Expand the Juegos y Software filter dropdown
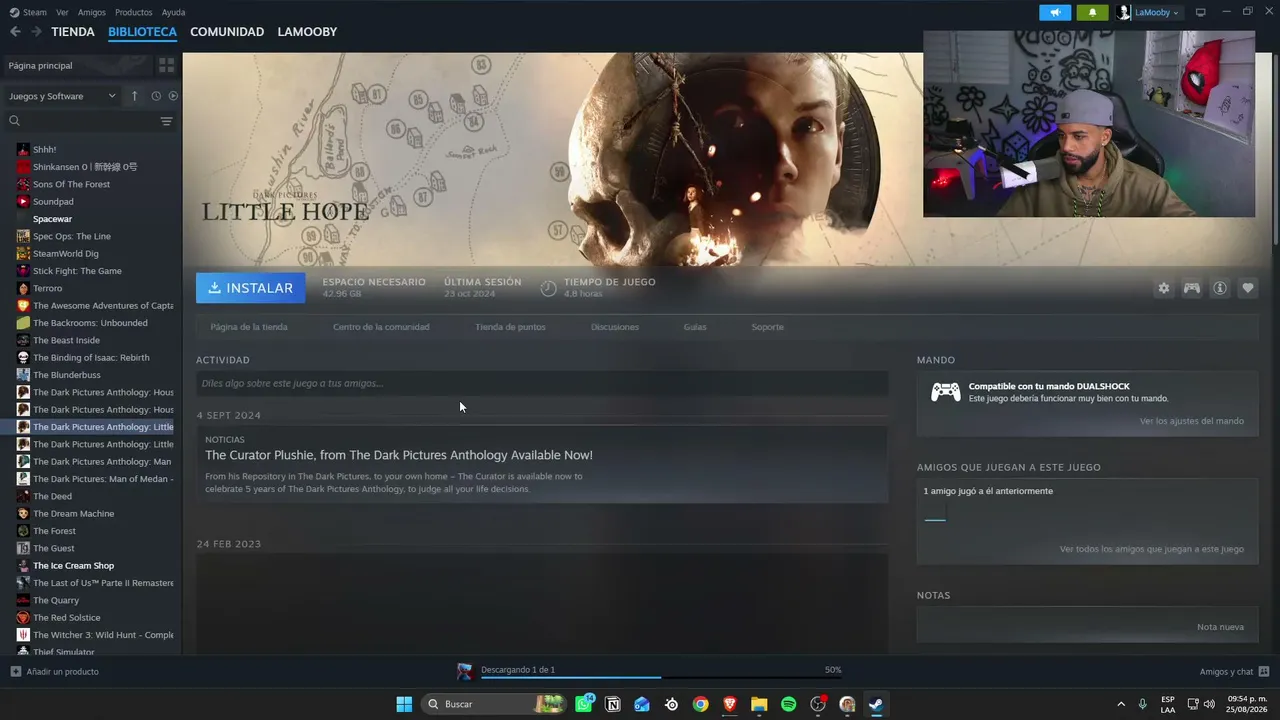 click(x=62, y=96)
